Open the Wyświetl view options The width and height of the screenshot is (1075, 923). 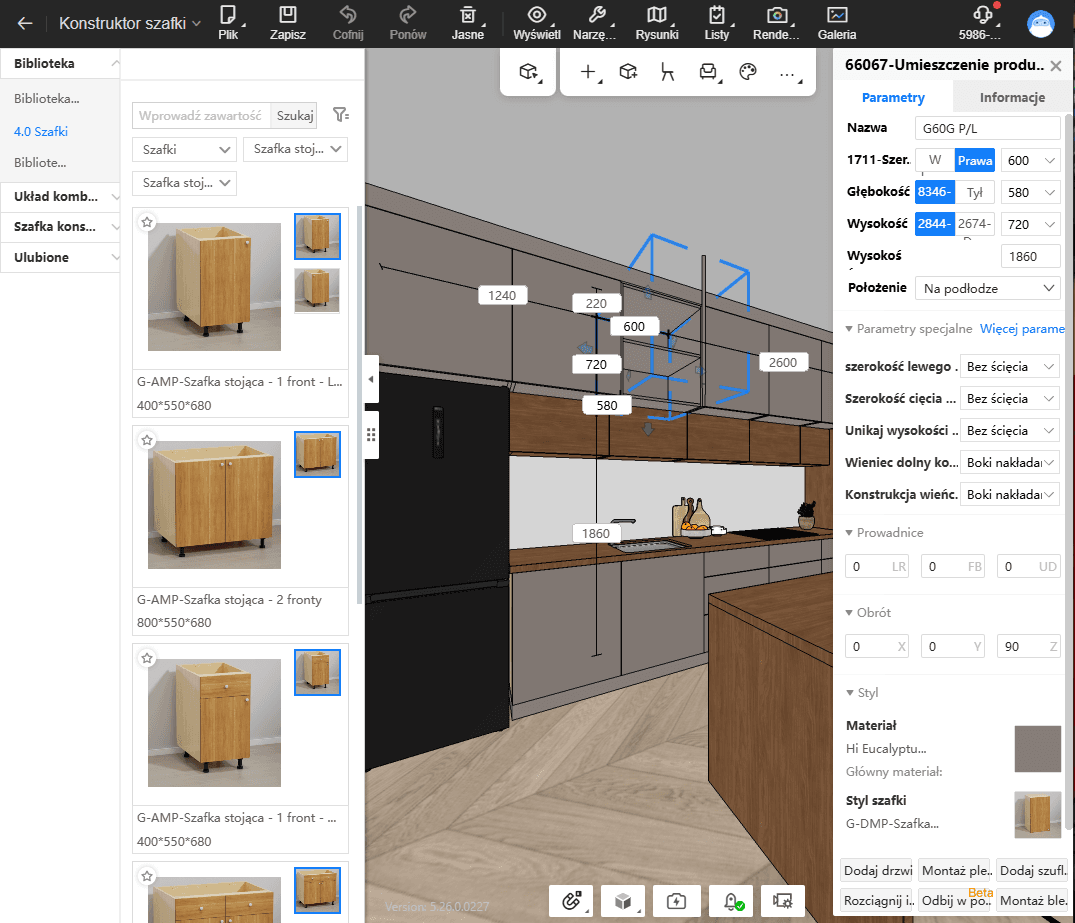537,23
